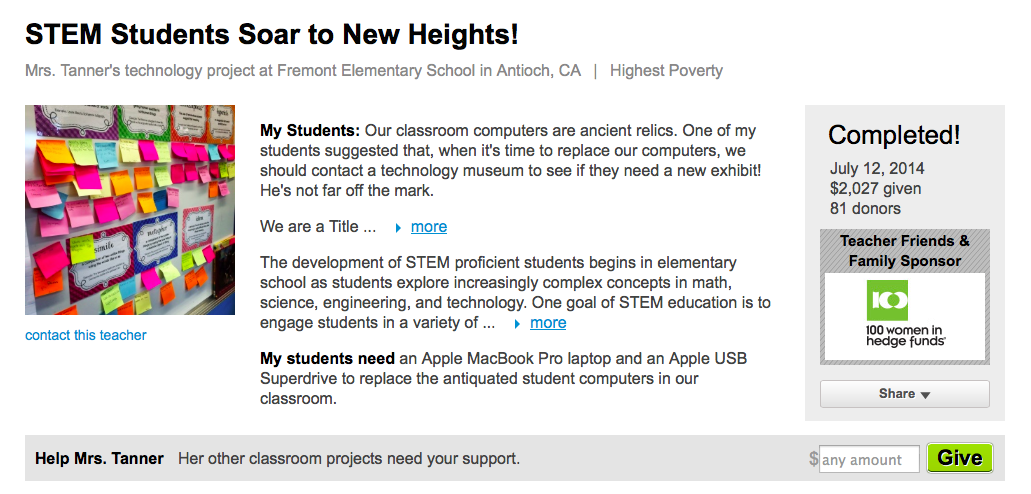Image resolution: width=1031 pixels, height=494 pixels.
Task: Click the dollar sign next to the amount field
Action: click(813, 458)
